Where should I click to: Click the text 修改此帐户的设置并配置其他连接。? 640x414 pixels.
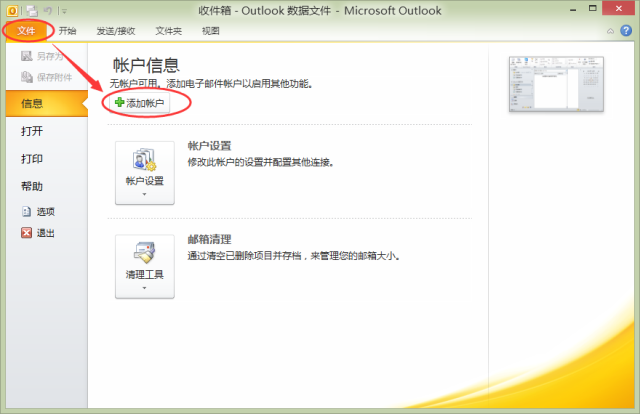point(261,162)
